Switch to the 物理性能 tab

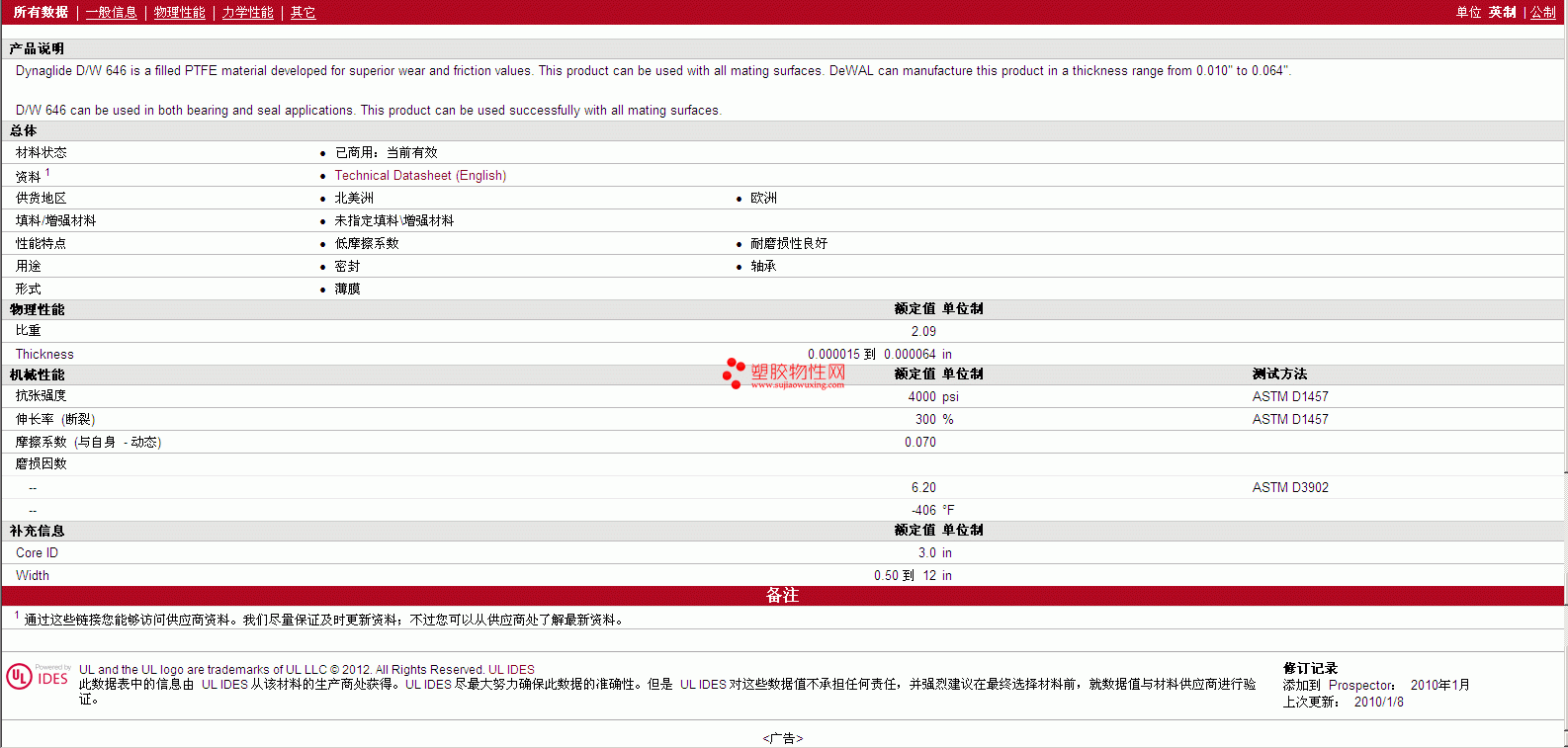(179, 13)
